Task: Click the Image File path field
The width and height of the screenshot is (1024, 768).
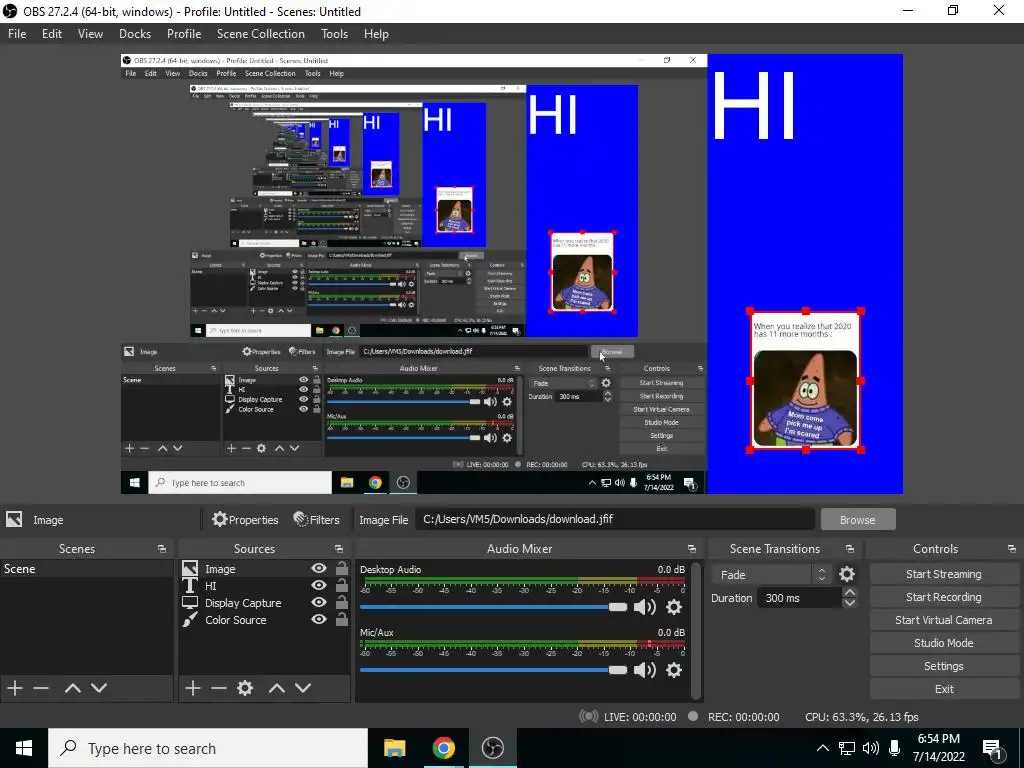Action: point(615,519)
